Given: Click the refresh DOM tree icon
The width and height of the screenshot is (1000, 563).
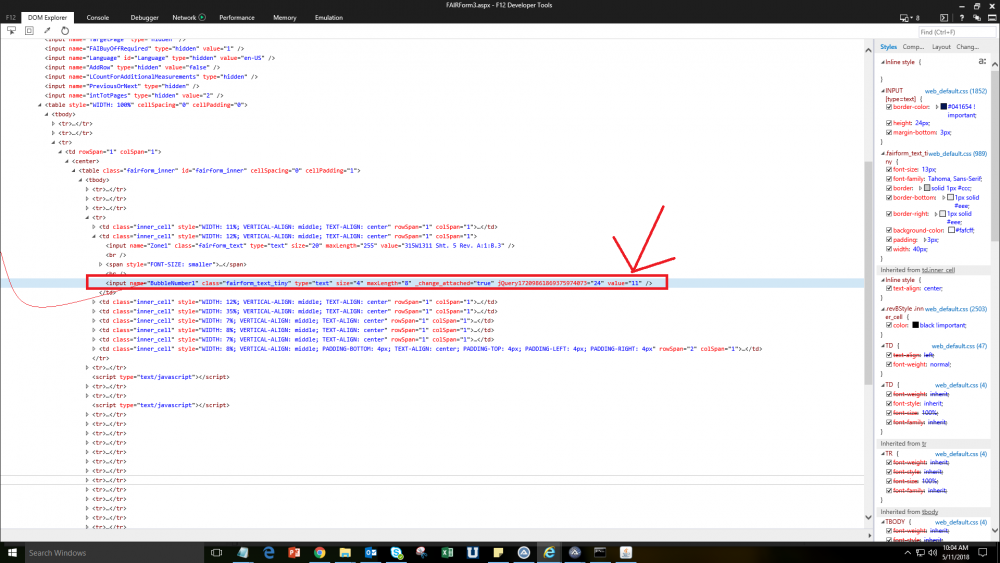Looking at the screenshot, I should (65, 30).
